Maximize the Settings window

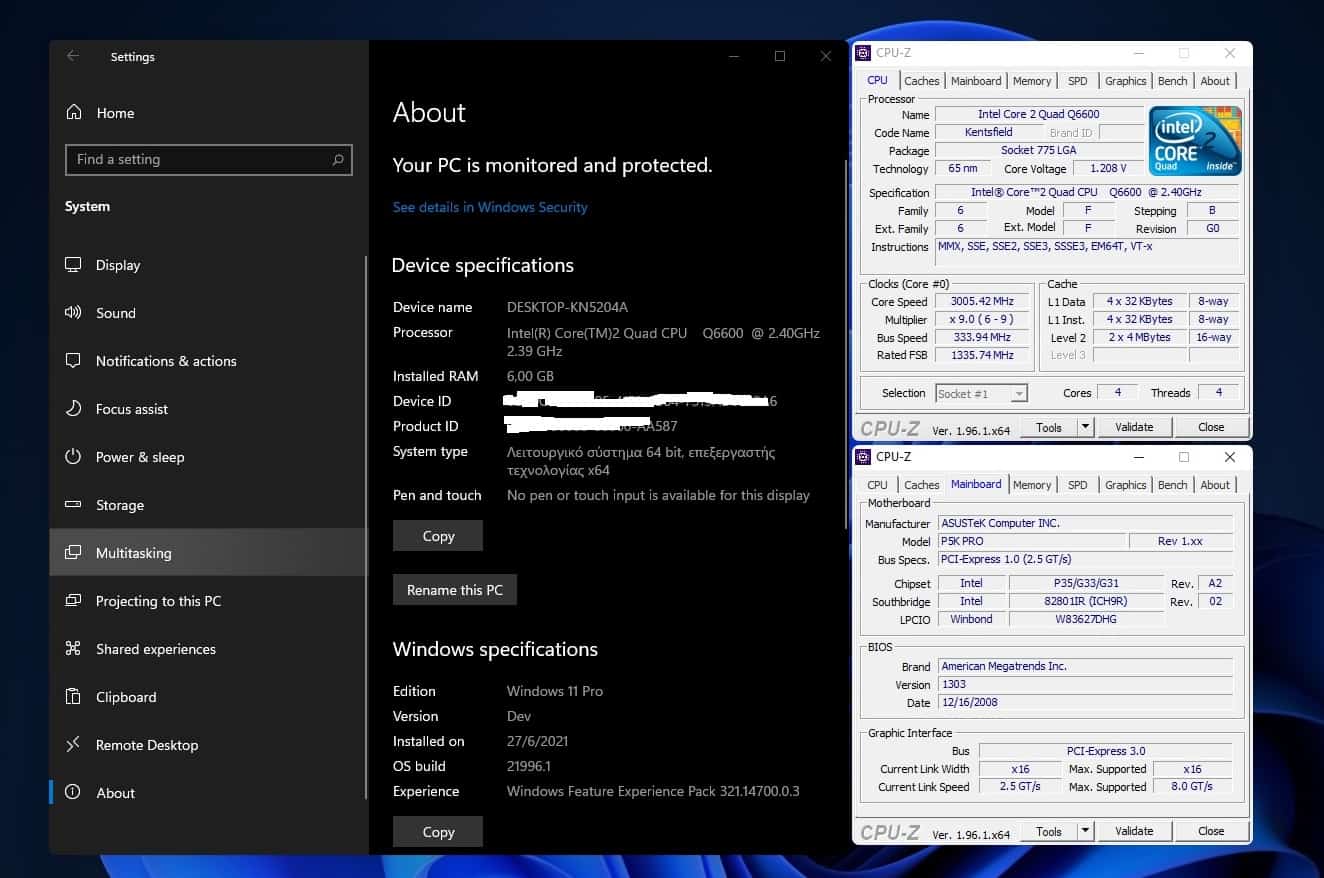pos(780,56)
